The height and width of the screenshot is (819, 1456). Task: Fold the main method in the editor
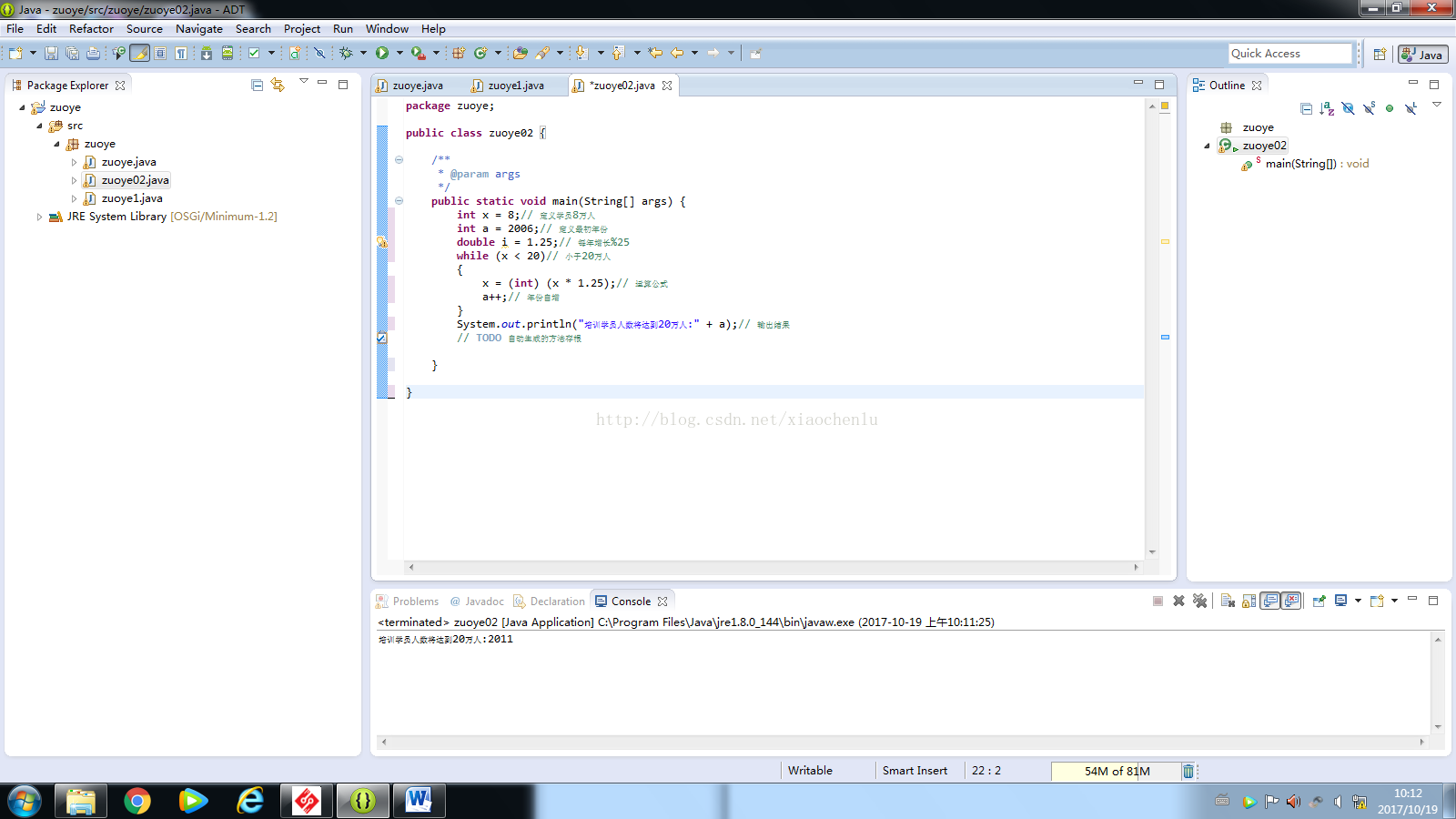click(x=399, y=201)
